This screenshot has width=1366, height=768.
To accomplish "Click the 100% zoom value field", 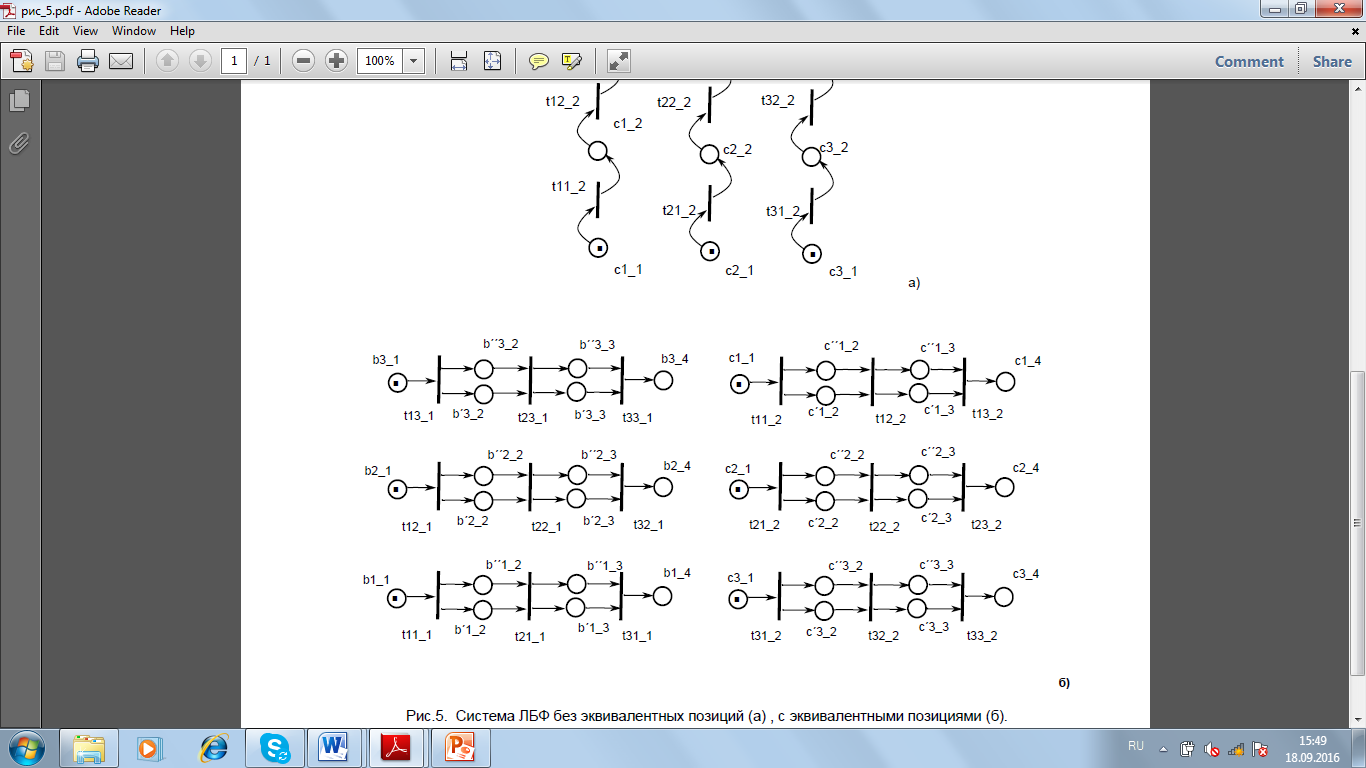I will pyautogui.click(x=380, y=61).
